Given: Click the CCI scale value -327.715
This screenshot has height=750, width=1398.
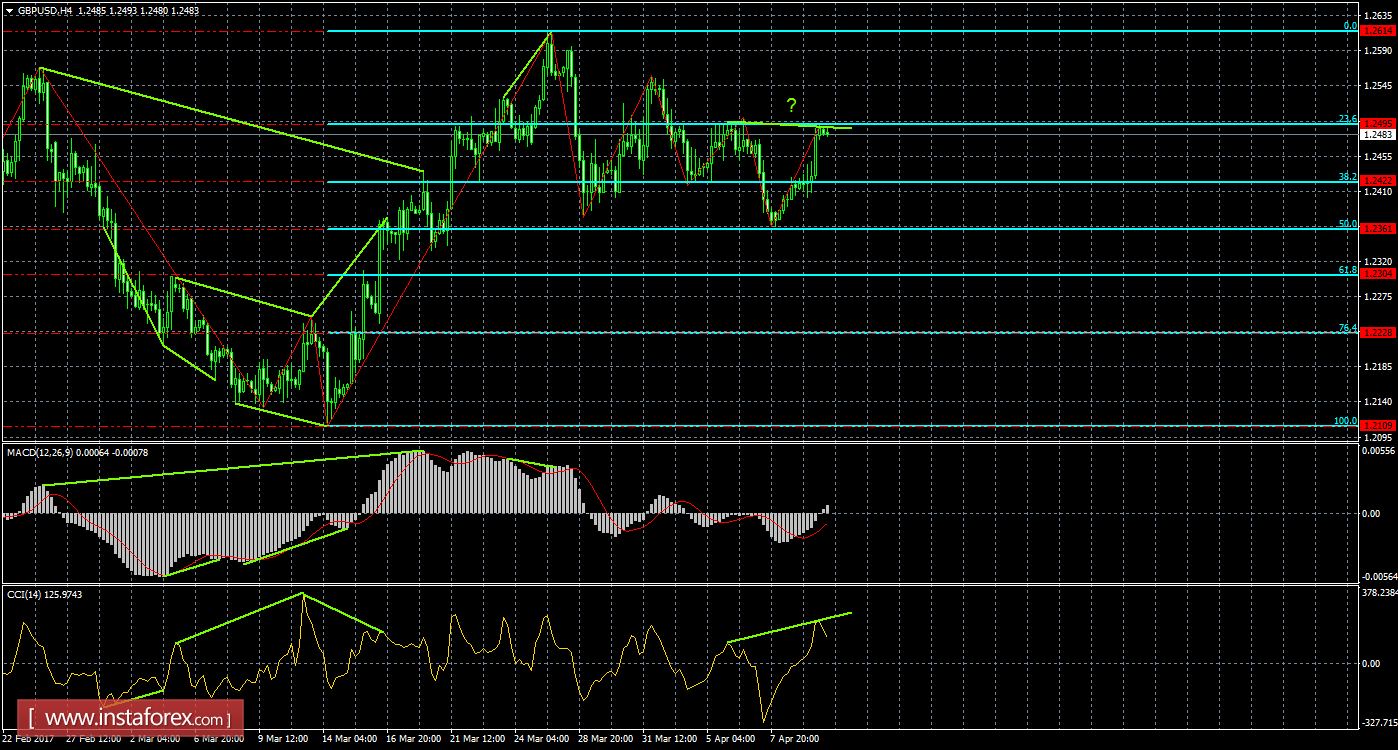Looking at the screenshot, I should click(1378, 721).
